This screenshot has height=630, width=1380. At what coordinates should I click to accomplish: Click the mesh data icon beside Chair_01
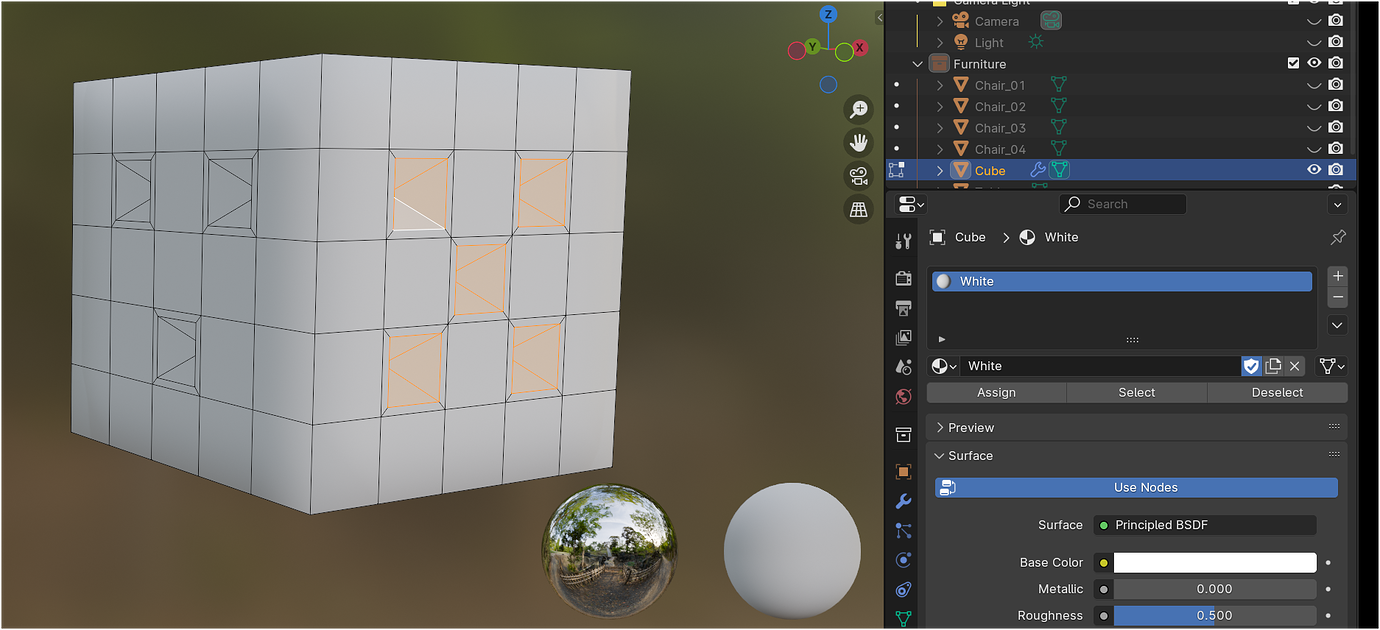1058,85
